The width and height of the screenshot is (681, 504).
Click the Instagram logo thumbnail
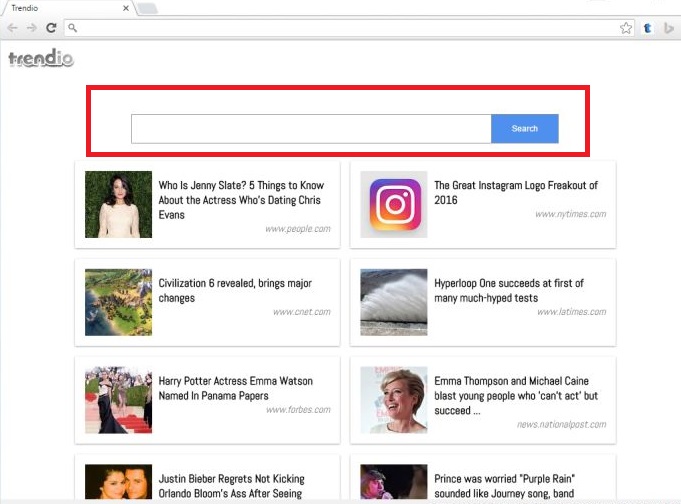[394, 204]
